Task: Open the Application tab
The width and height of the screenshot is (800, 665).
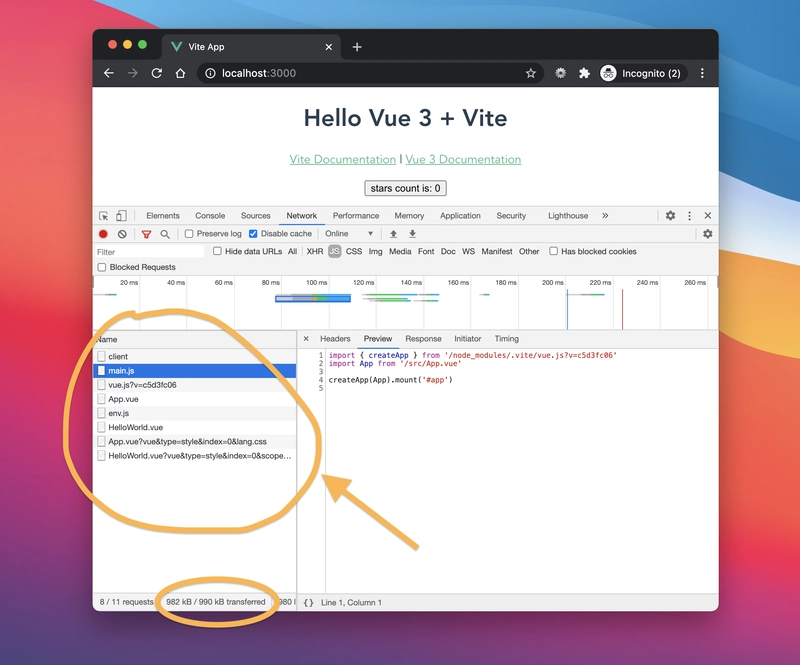Action: (x=460, y=216)
